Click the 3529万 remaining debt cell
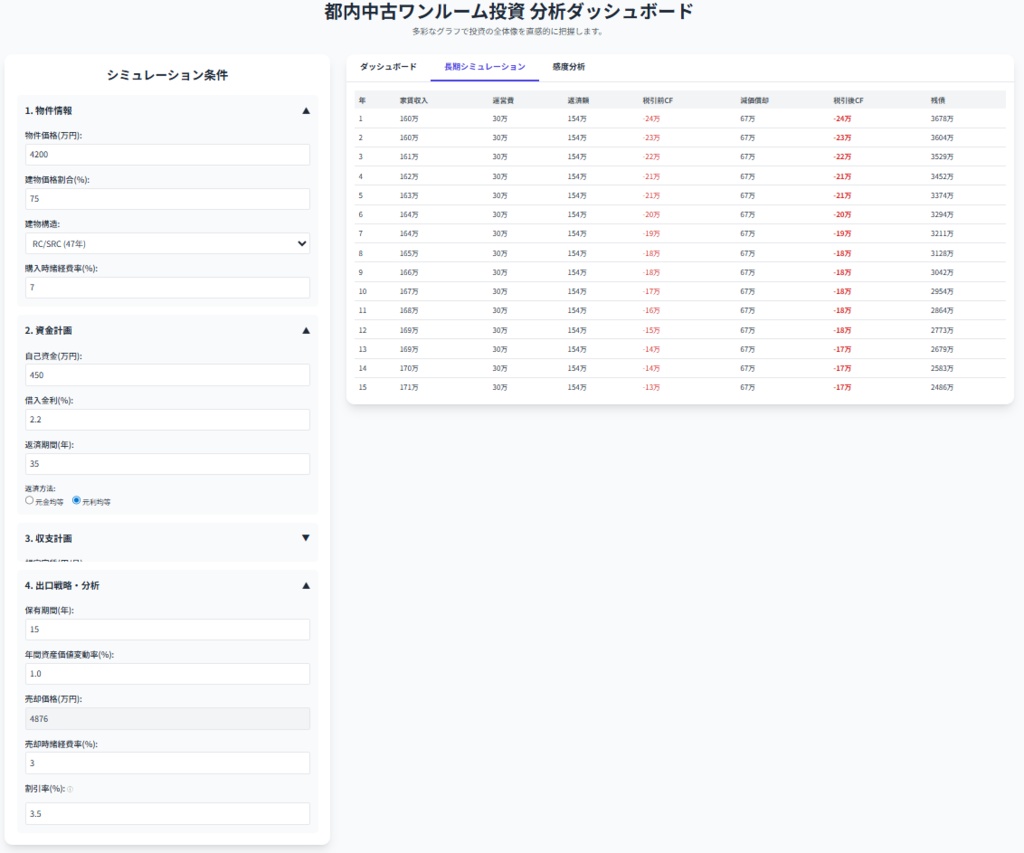 pos(942,157)
